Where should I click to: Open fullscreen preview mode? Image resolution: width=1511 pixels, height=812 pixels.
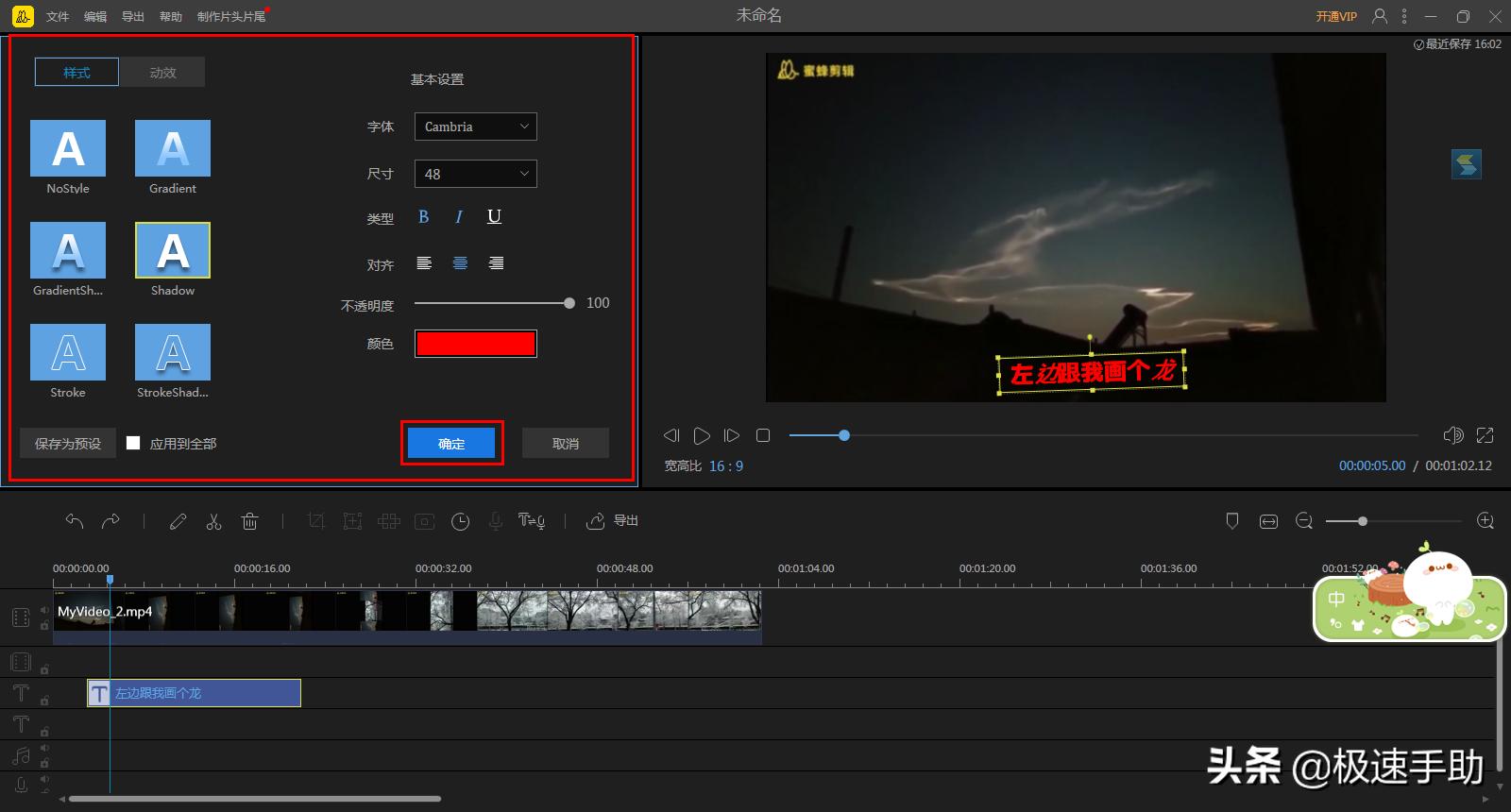tap(1485, 435)
